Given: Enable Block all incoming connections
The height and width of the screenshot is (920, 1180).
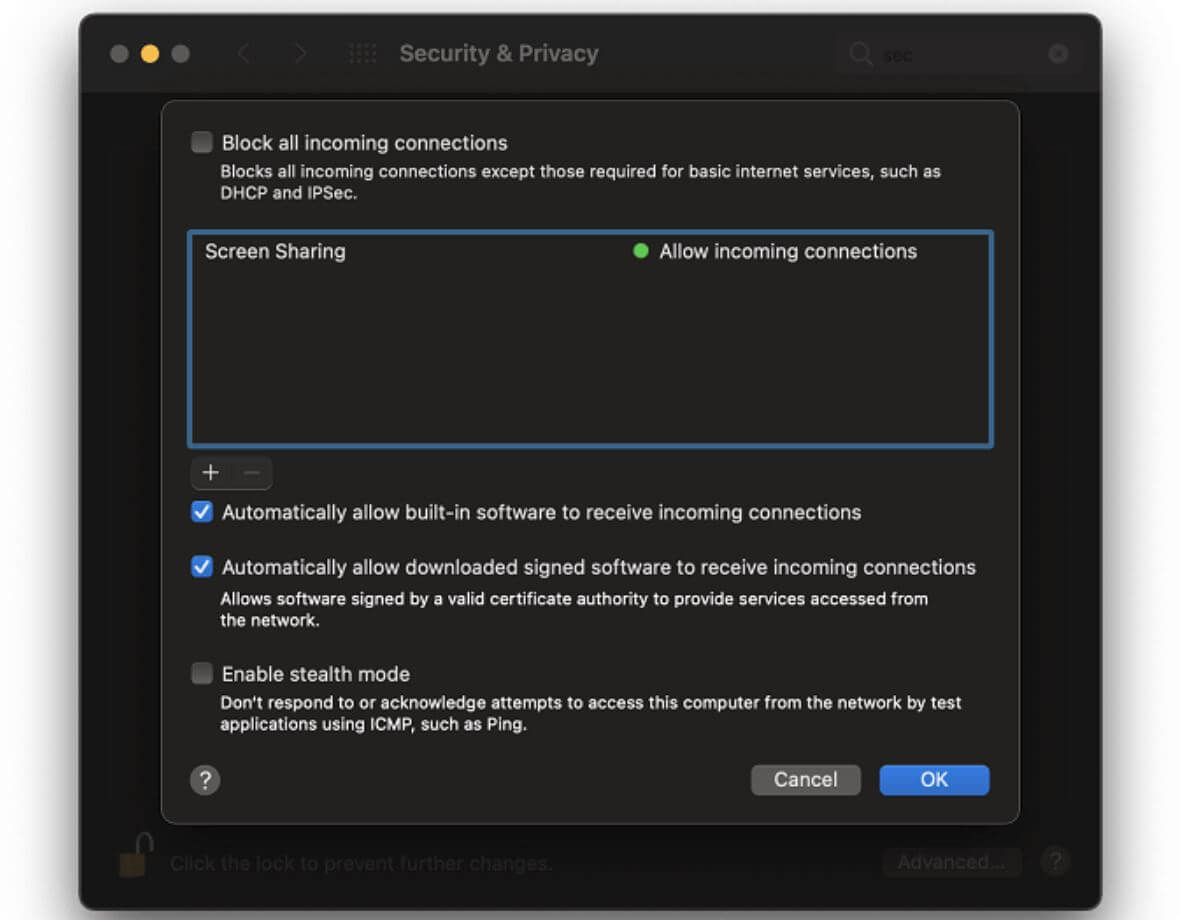Looking at the screenshot, I should pyautogui.click(x=202, y=143).
